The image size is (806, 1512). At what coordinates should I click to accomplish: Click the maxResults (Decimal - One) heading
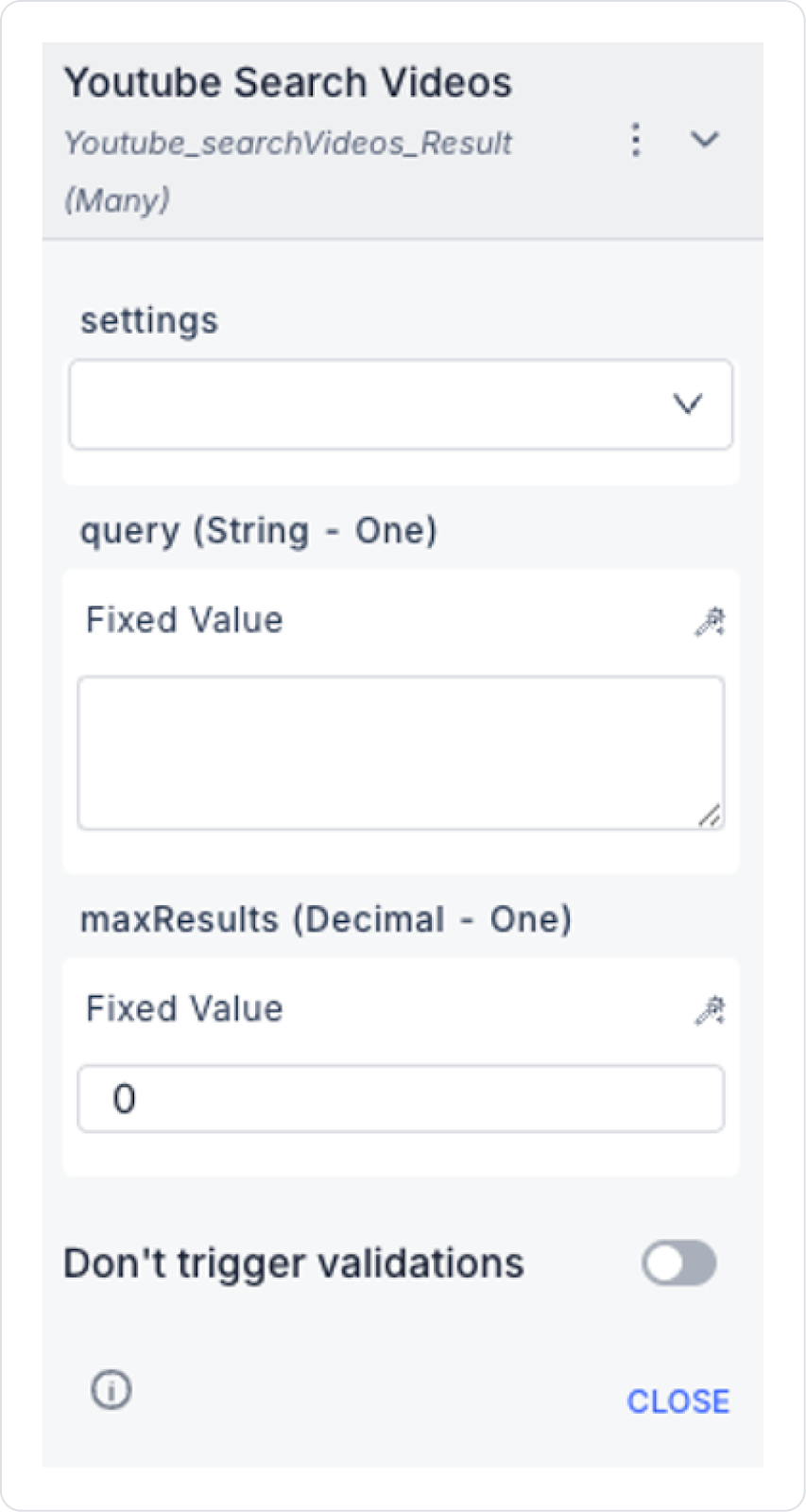325,919
